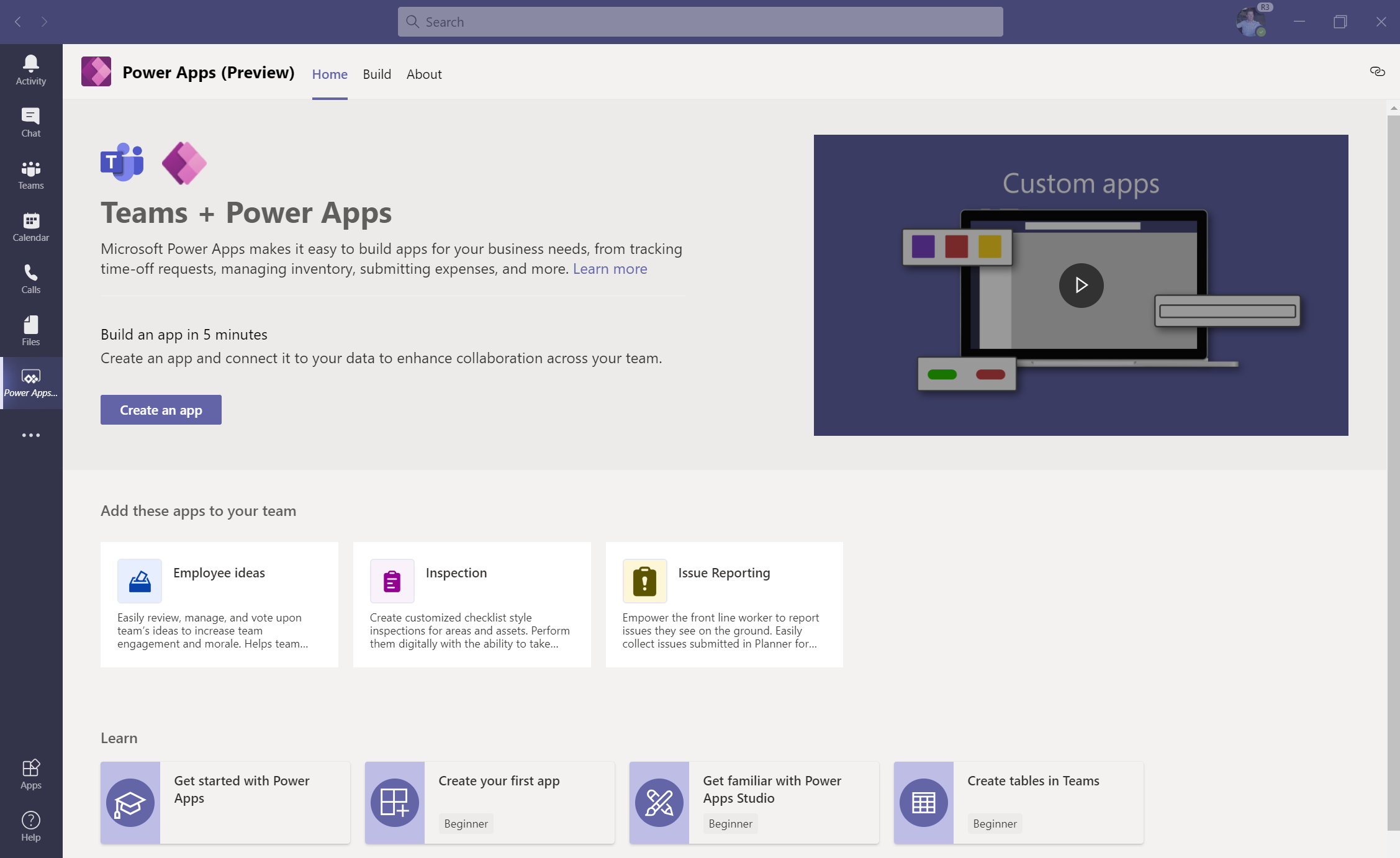The height and width of the screenshot is (858, 1400).
Task: Switch to the Build tab
Action: coord(377,74)
